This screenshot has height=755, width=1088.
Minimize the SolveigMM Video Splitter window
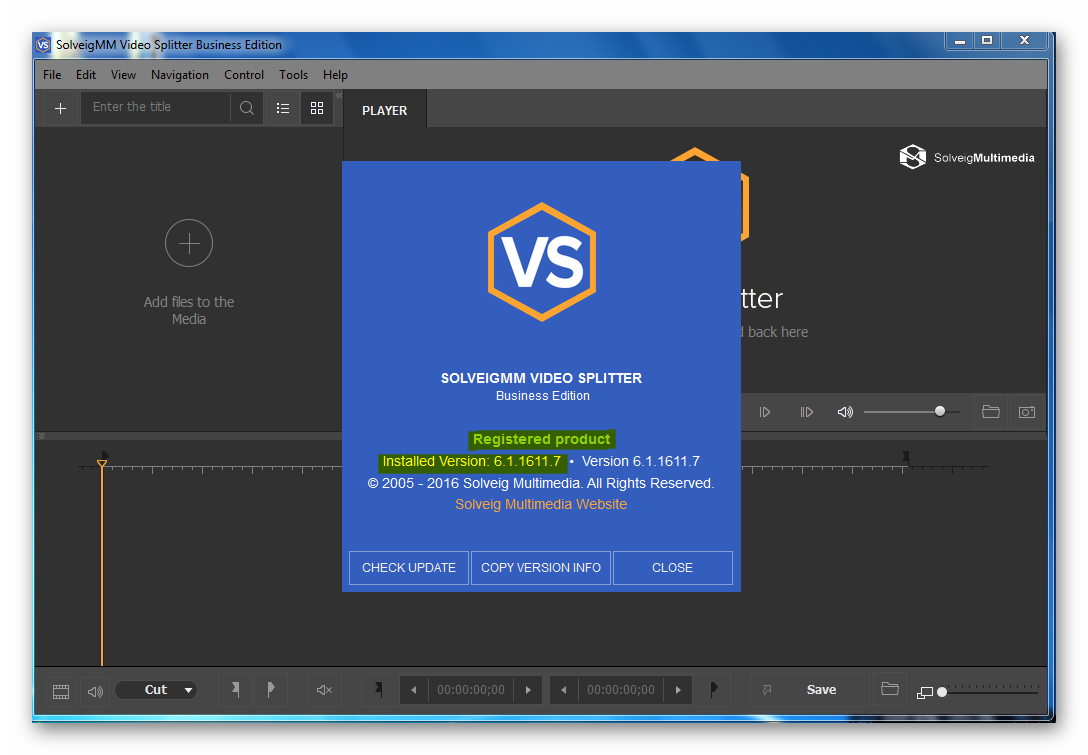point(960,41)
